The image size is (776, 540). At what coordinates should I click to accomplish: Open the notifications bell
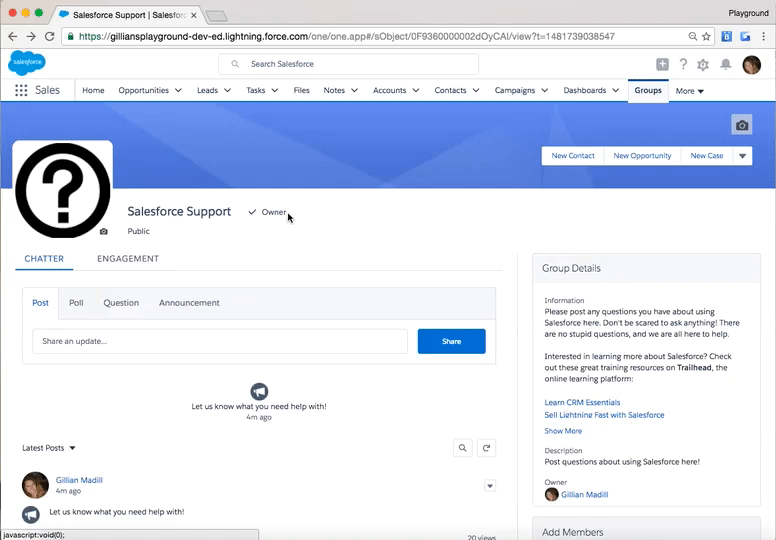tap(726, 64)
